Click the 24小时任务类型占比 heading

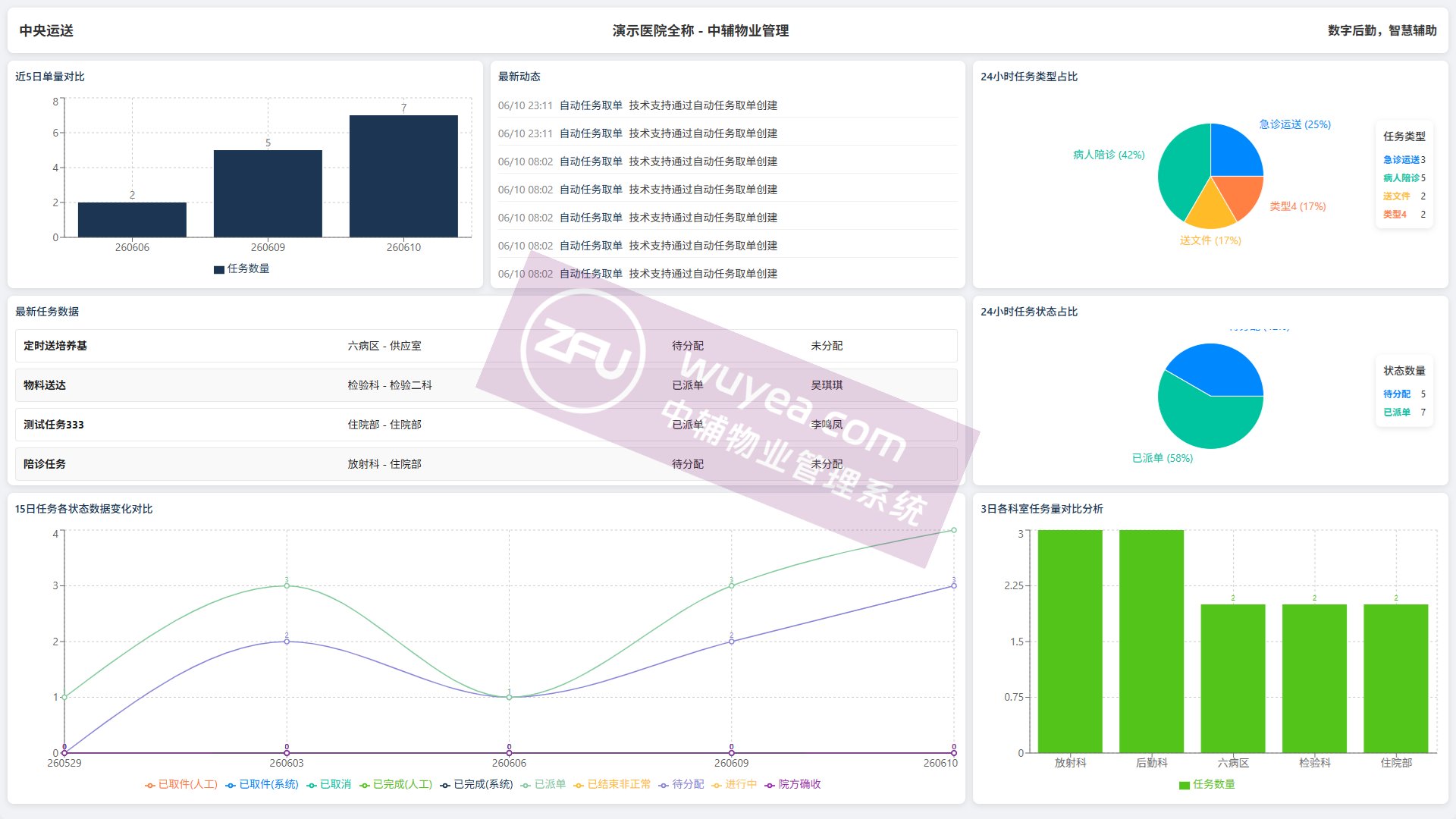pyautogui.click(x=1029, y=77)
